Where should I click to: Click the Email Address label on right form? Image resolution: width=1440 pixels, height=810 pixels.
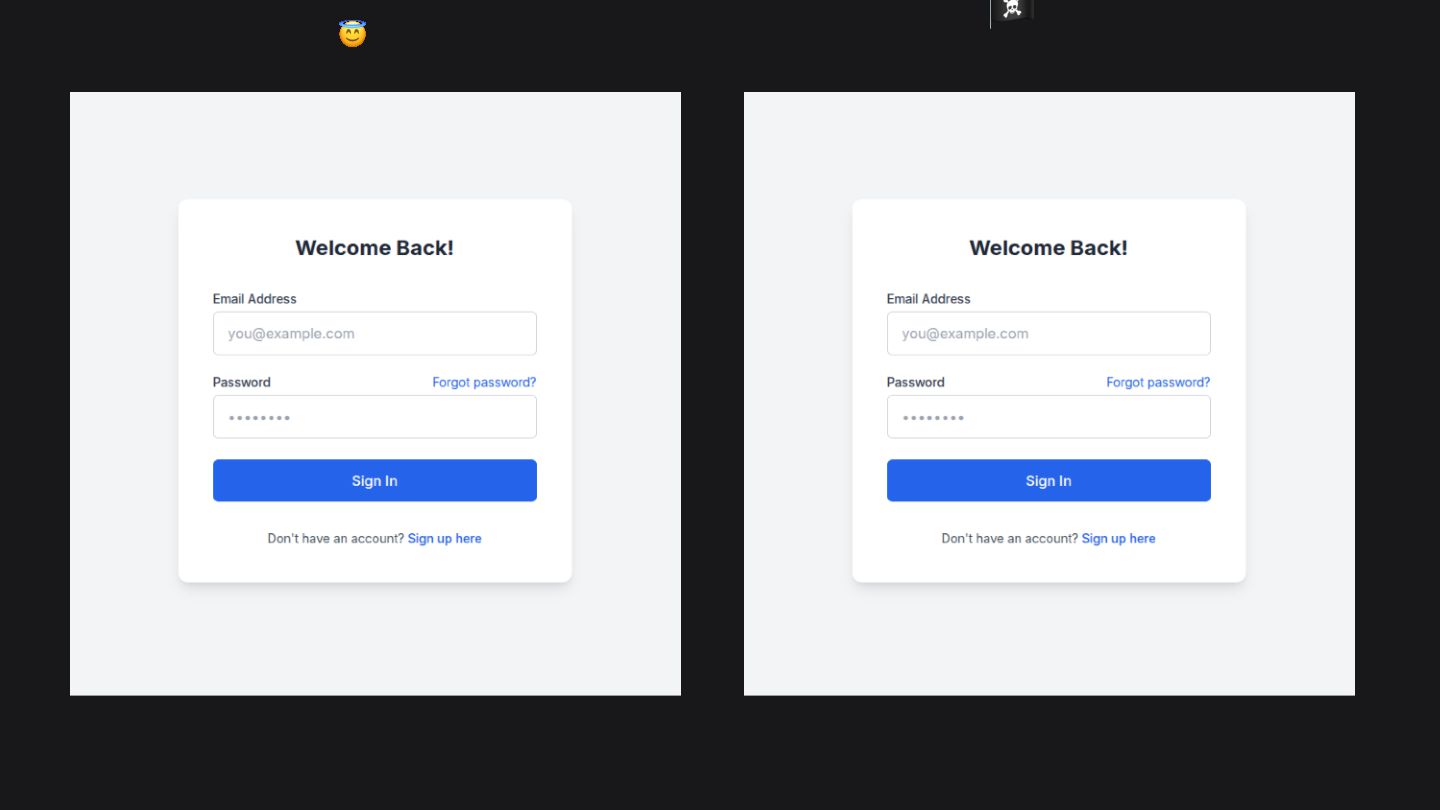tap(928, 299)
